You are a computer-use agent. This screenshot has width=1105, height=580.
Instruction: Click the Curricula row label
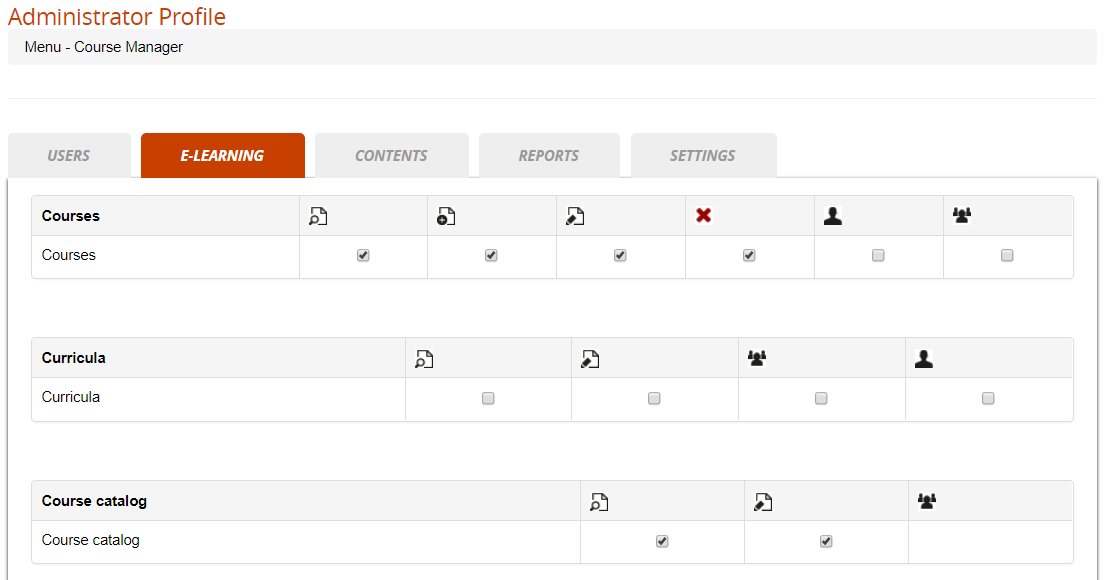click(x=70, y=397)
